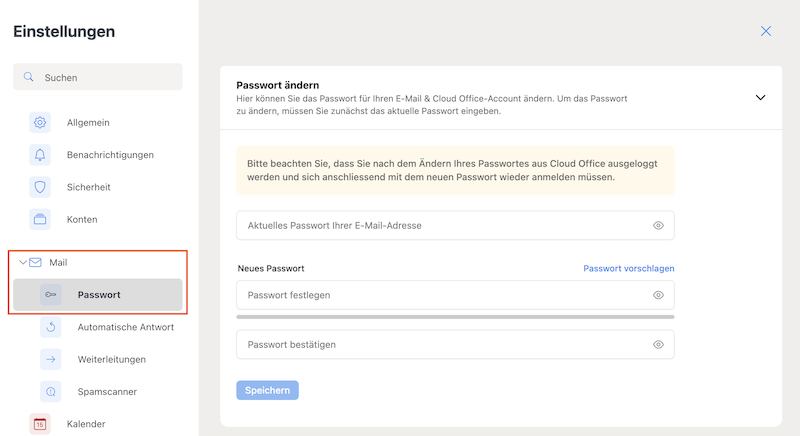
Task: Click the Speichern button
Action: click(x=267, y=390)
